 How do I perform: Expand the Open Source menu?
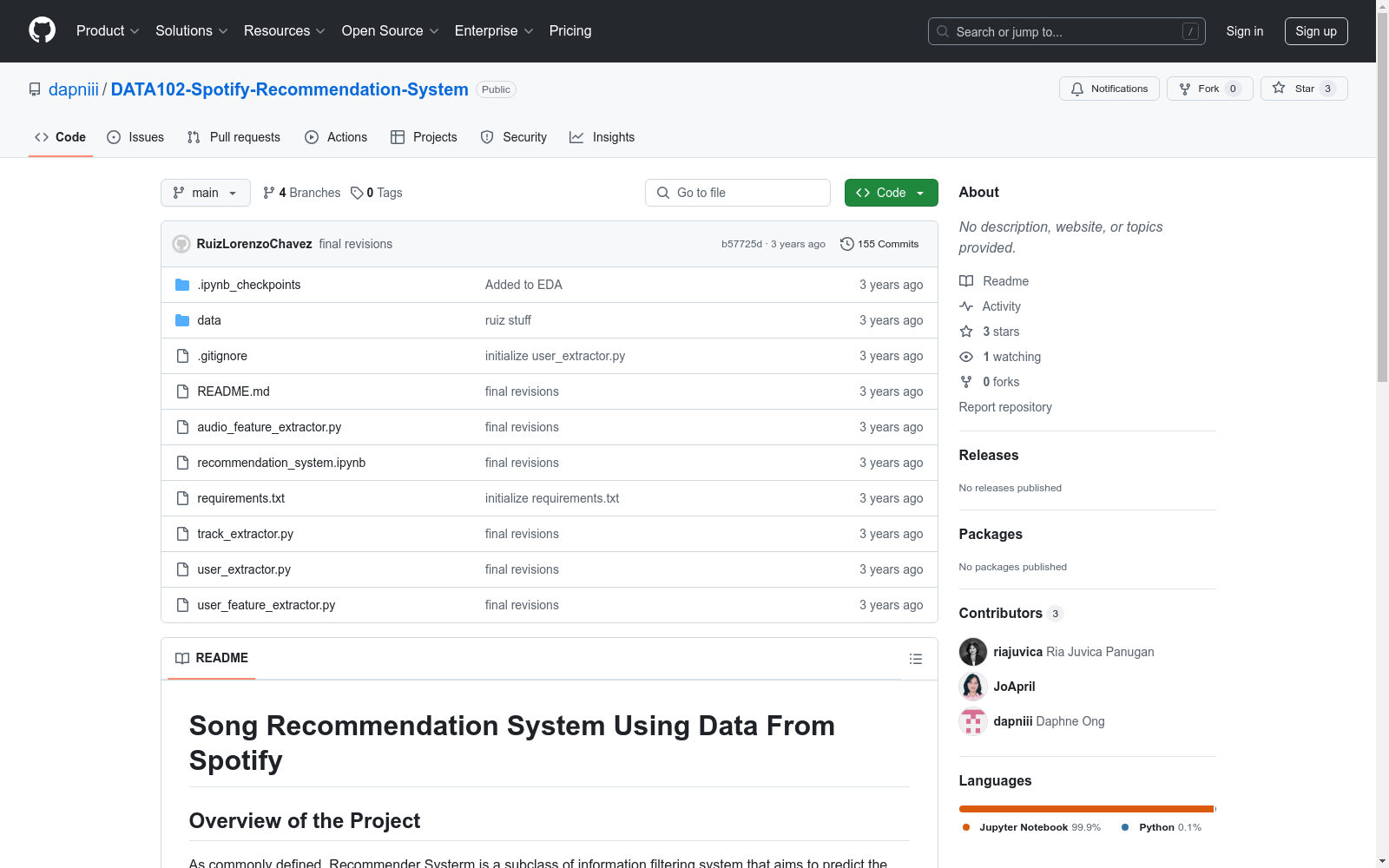point(391,31)
